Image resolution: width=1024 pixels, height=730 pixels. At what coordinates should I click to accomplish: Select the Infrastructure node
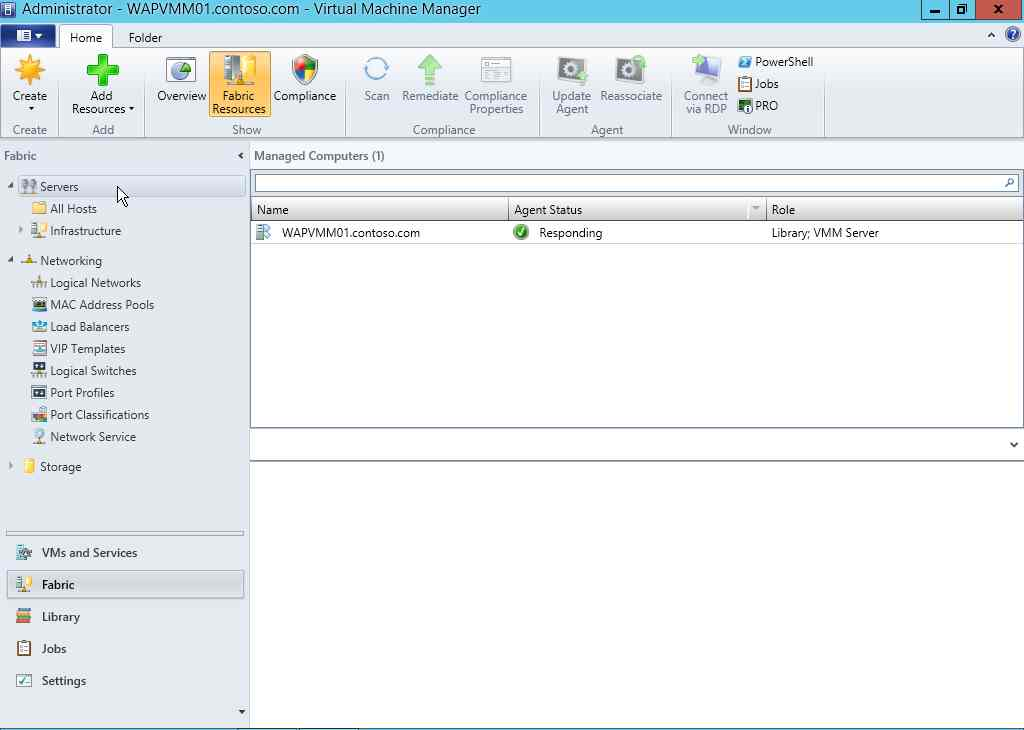[76, 231]
